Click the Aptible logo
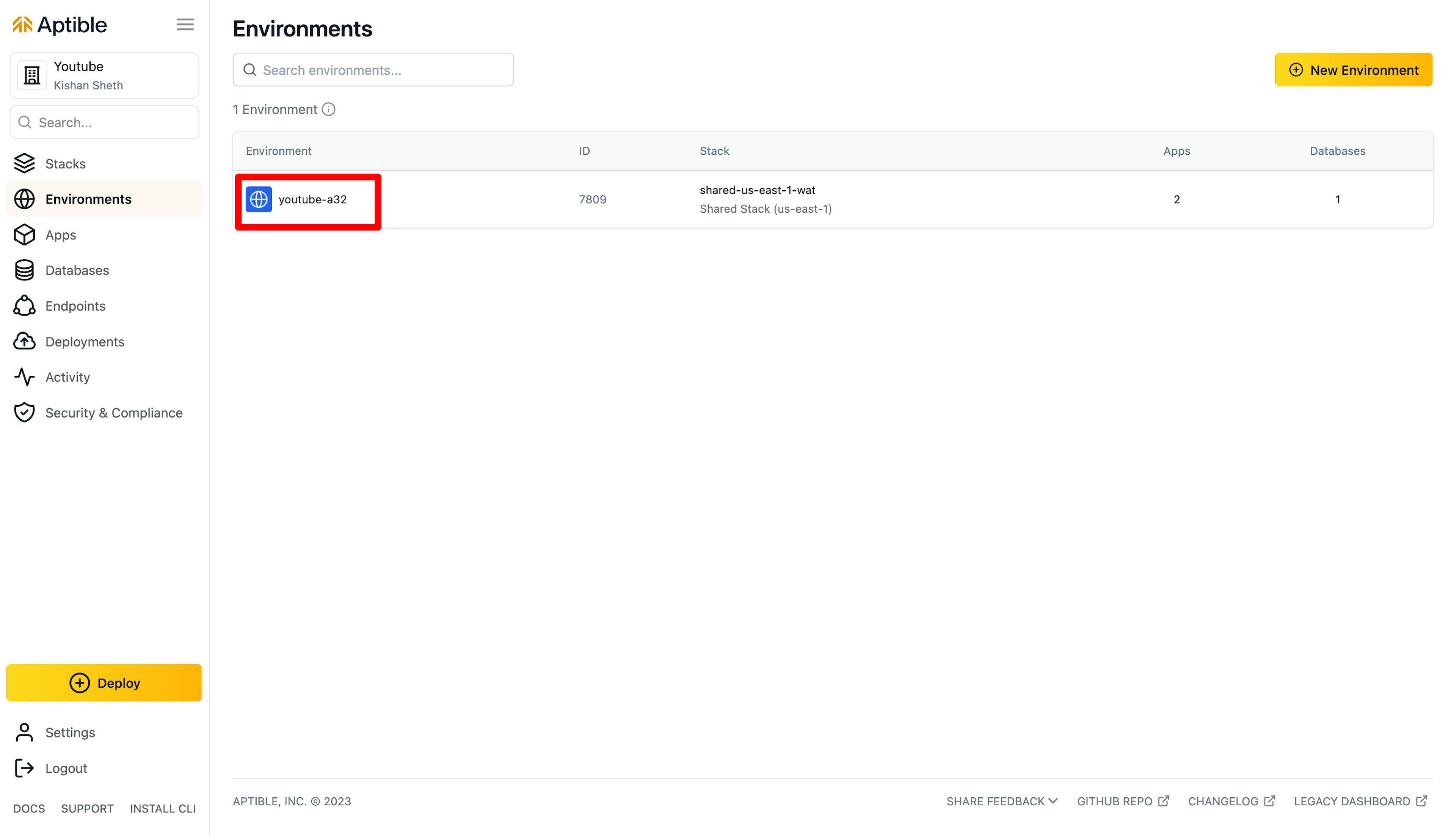Screen dimensions: 1456x836 (x=60, y=25)
